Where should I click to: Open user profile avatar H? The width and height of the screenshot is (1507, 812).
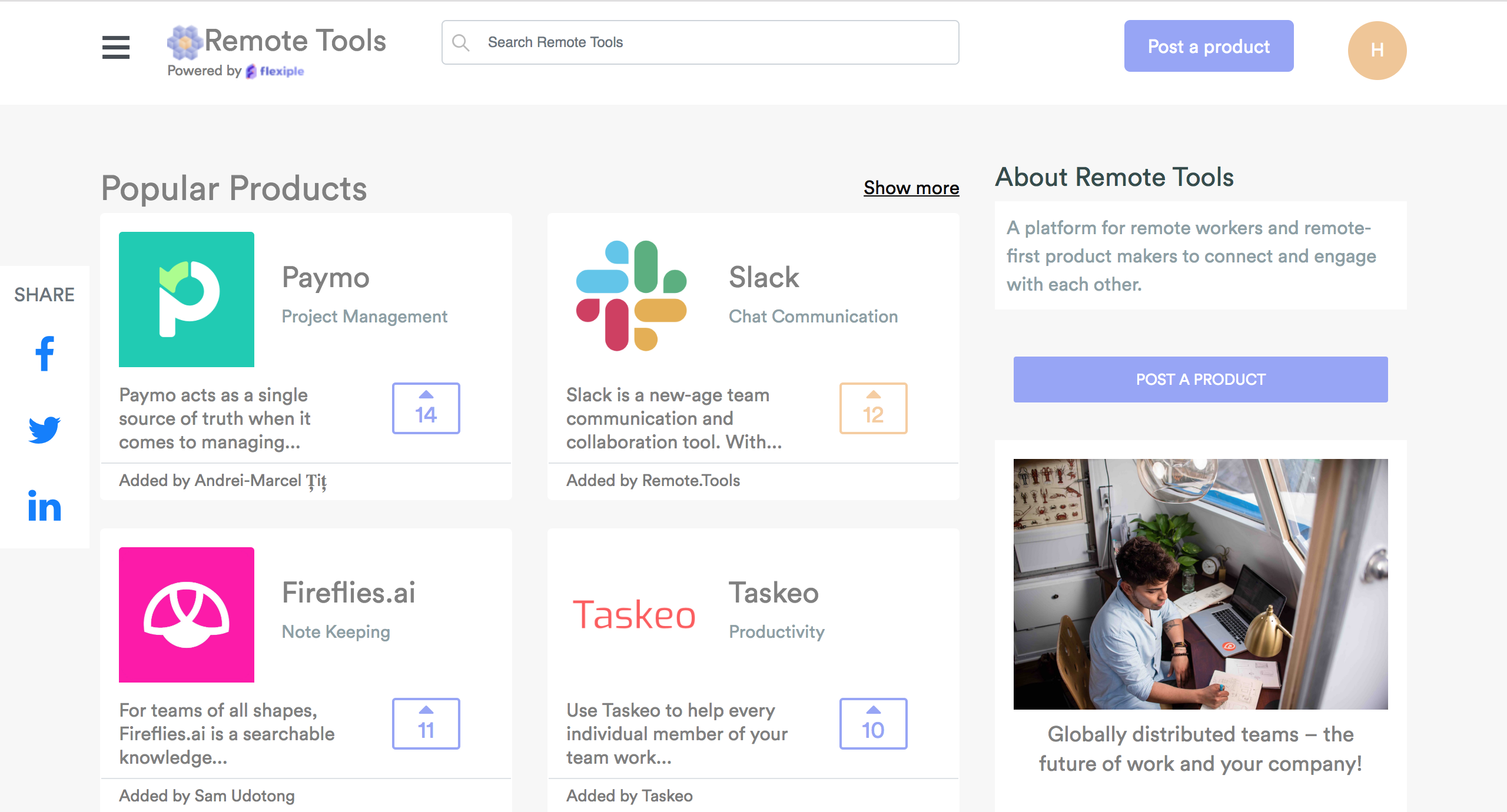tap(1377, 51)
